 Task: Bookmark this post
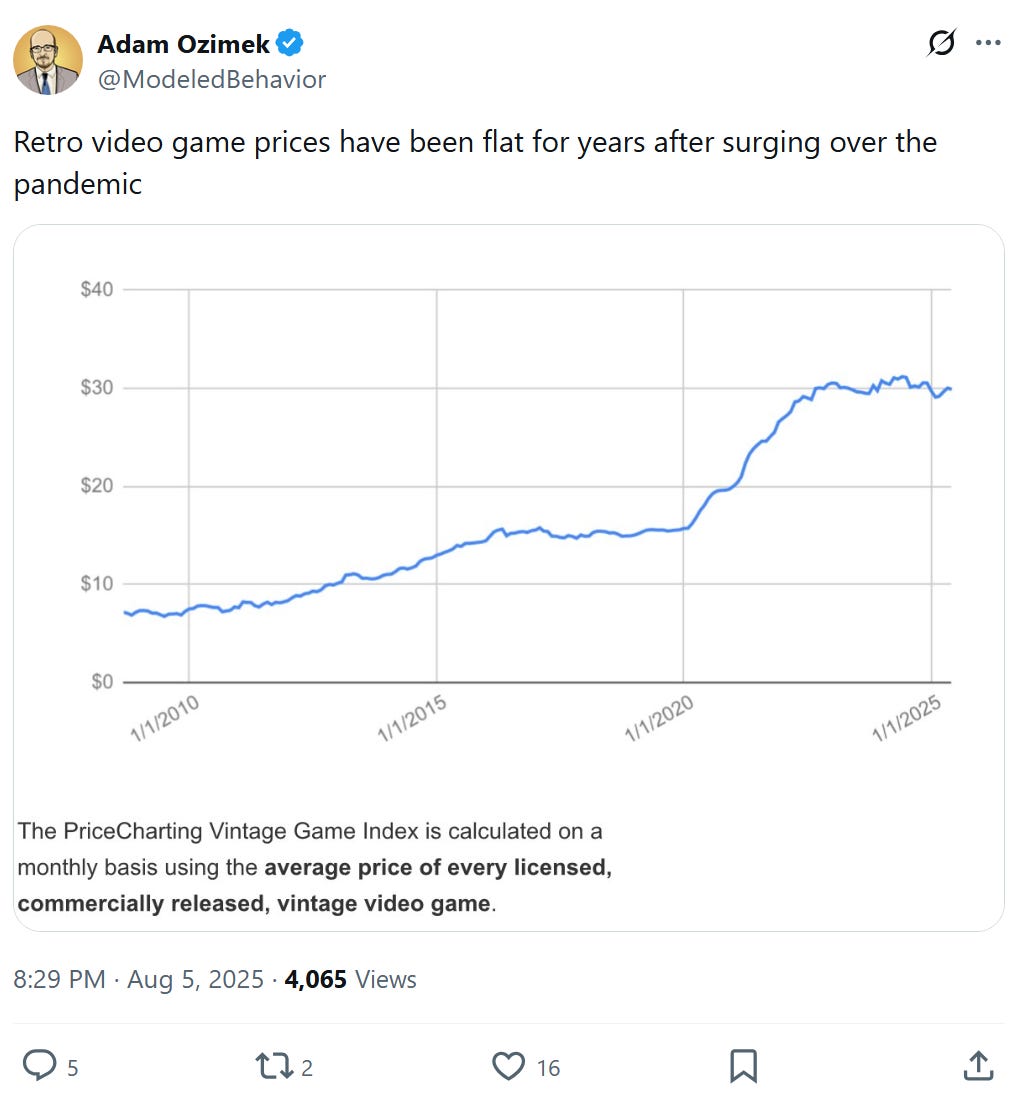[x=743, y=1066]
